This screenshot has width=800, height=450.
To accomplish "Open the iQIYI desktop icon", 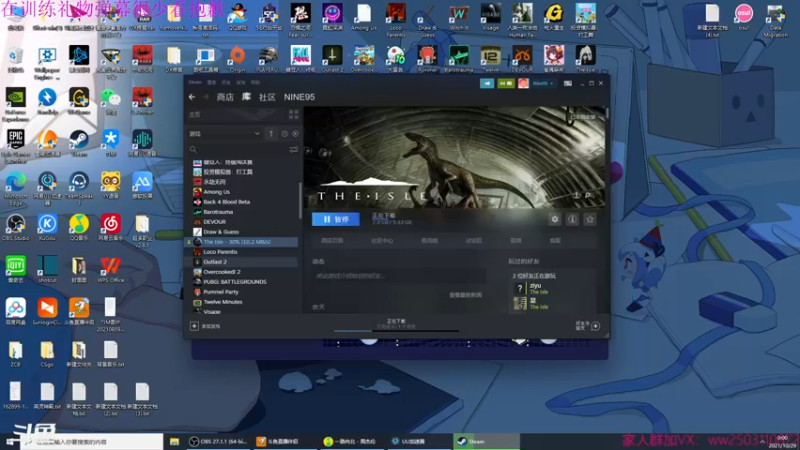I will coord(16,270).
